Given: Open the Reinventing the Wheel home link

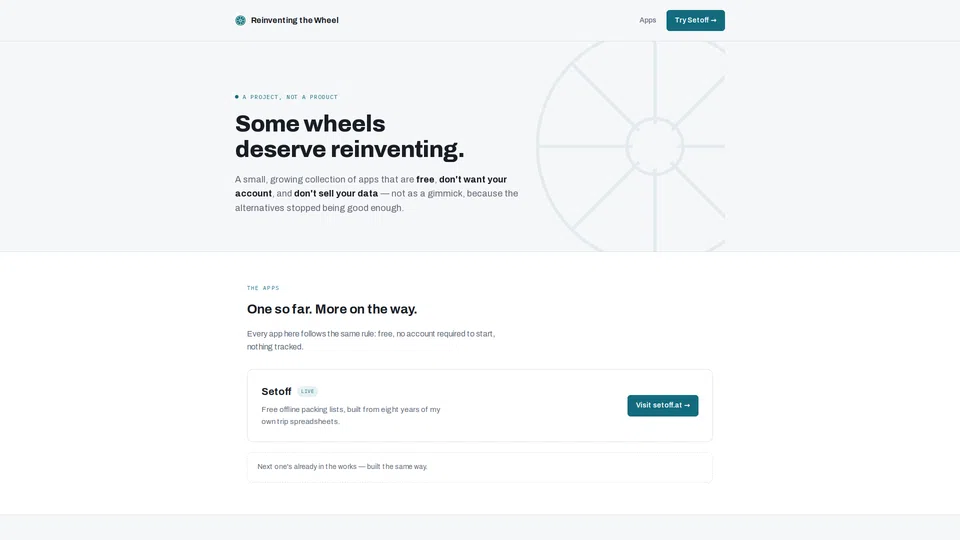Looking at the screenshot, I should point(287,20).
